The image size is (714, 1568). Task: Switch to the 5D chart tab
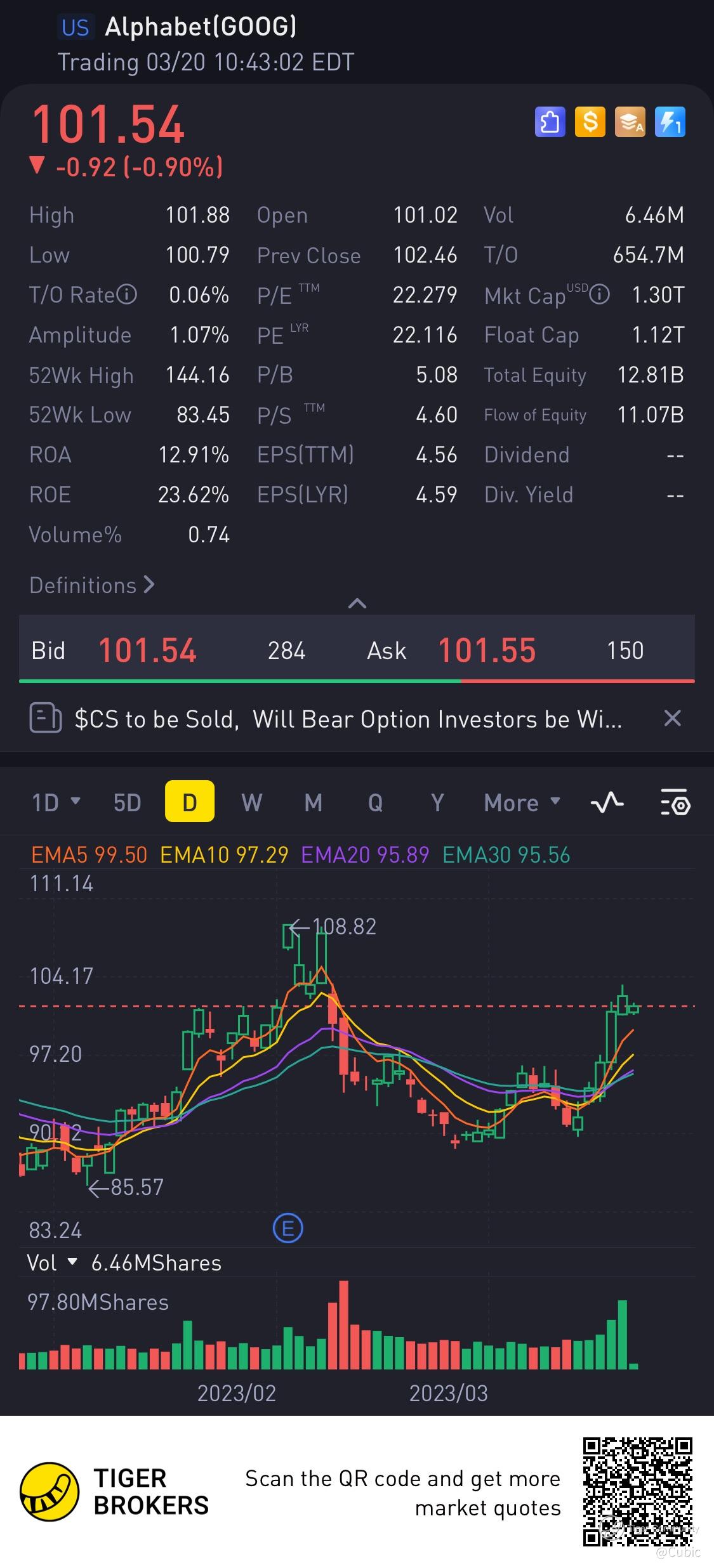pos(127,803)
